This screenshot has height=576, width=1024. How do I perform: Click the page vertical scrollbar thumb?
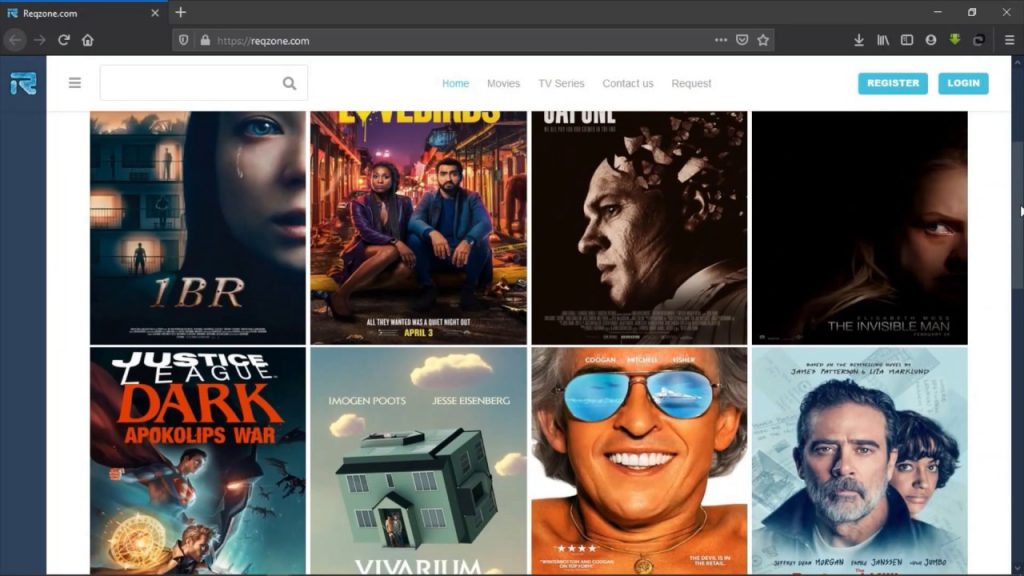point(1017,216)
